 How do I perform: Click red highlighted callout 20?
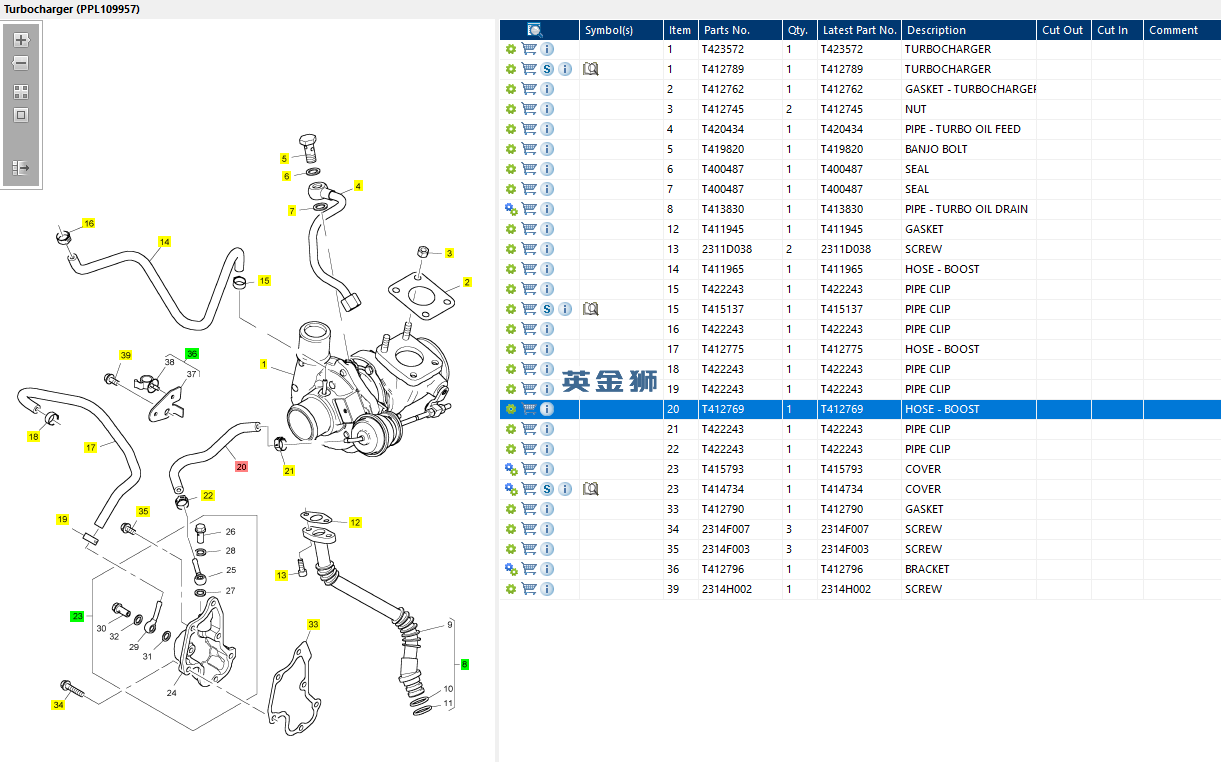(241, 466)
